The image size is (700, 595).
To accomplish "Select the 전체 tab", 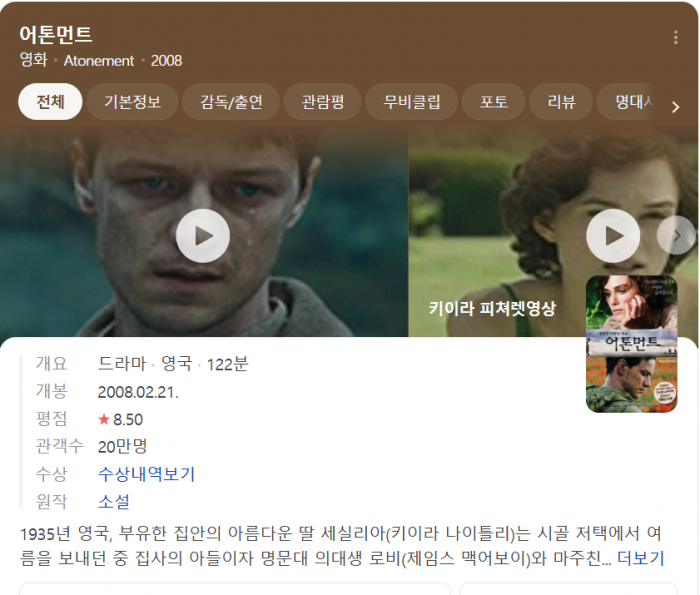I will (x=50, y=102).
